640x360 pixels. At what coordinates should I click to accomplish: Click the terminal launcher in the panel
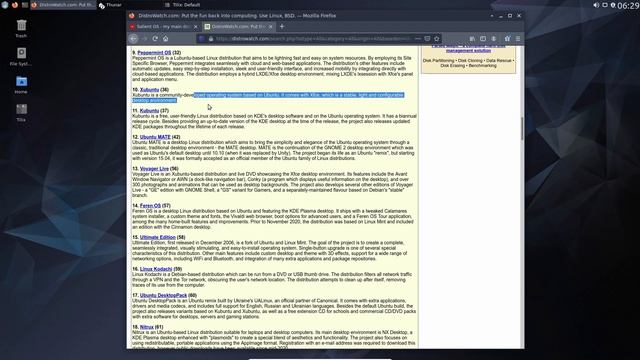coord(25,5)
